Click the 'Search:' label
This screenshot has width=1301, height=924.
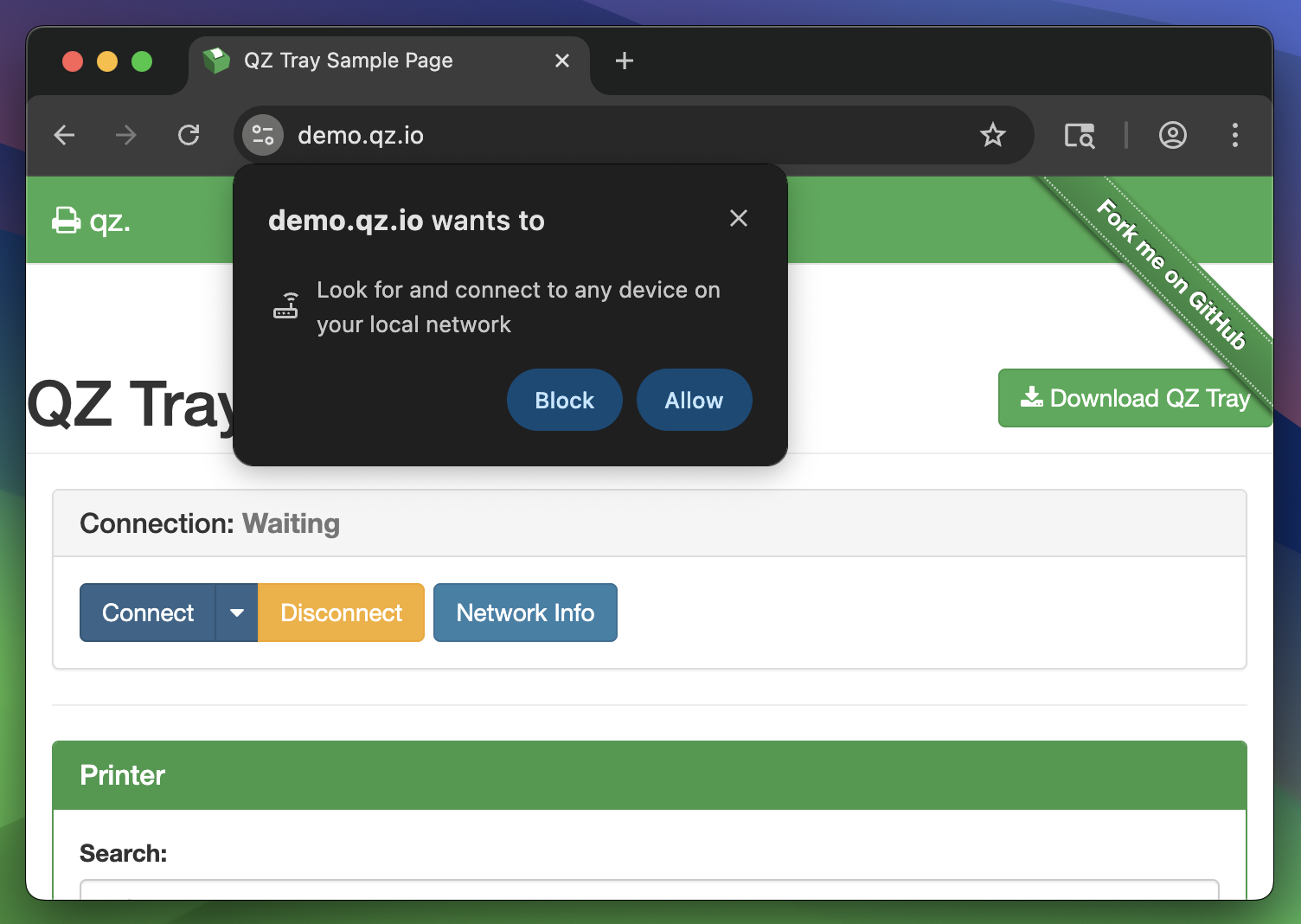click(124, 853)
